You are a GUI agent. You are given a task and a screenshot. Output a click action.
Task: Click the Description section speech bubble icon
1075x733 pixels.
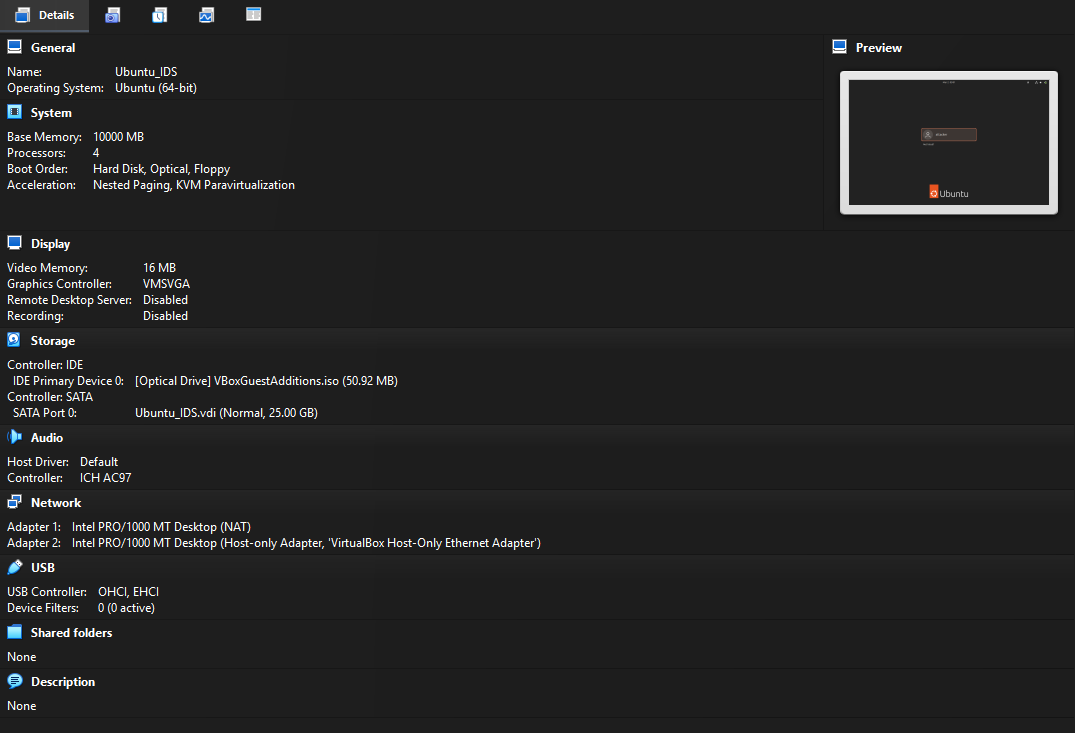tap(14, 681)
